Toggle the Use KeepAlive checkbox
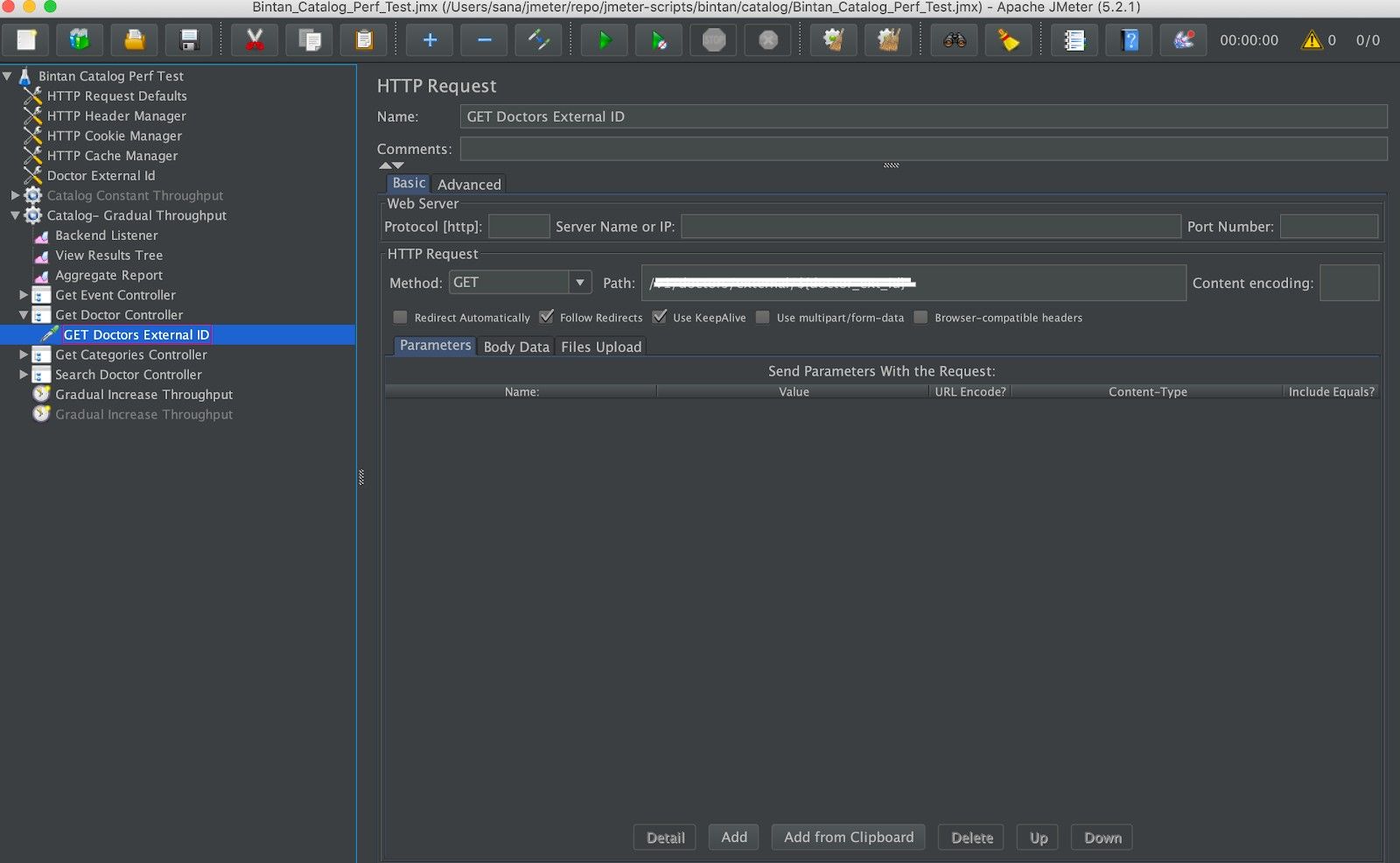This screenshot has width=1400, height=863. pyautogui.click(x=660, y=317)
